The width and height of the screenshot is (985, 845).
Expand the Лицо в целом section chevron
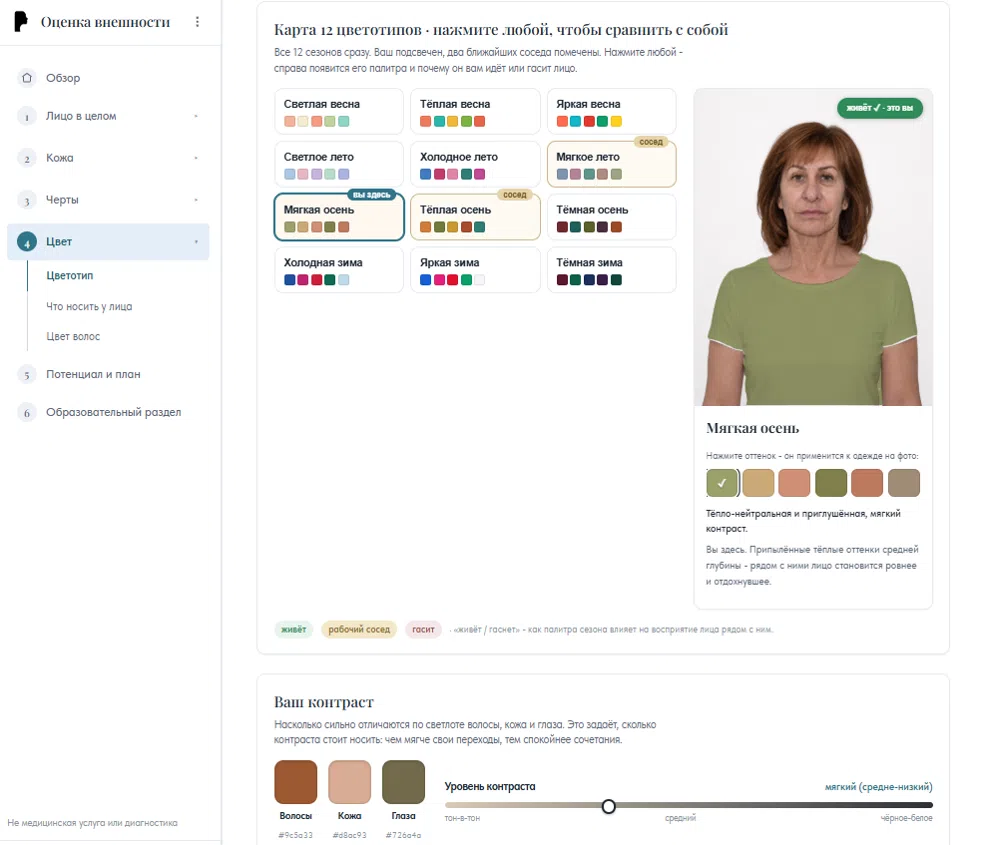coord(196,116)
